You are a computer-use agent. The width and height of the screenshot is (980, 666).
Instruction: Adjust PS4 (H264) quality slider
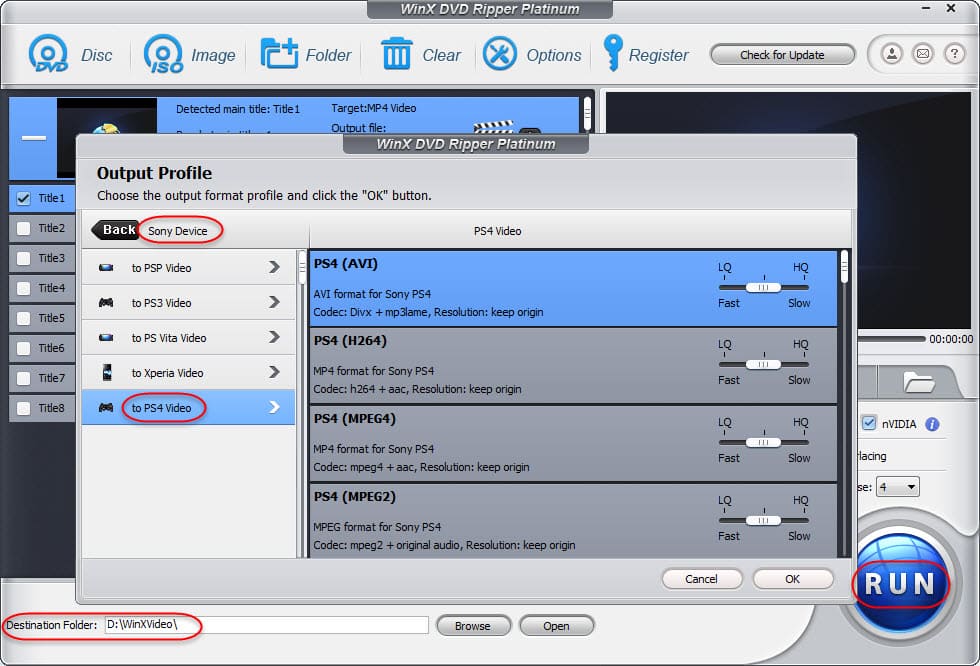(764, 364)
